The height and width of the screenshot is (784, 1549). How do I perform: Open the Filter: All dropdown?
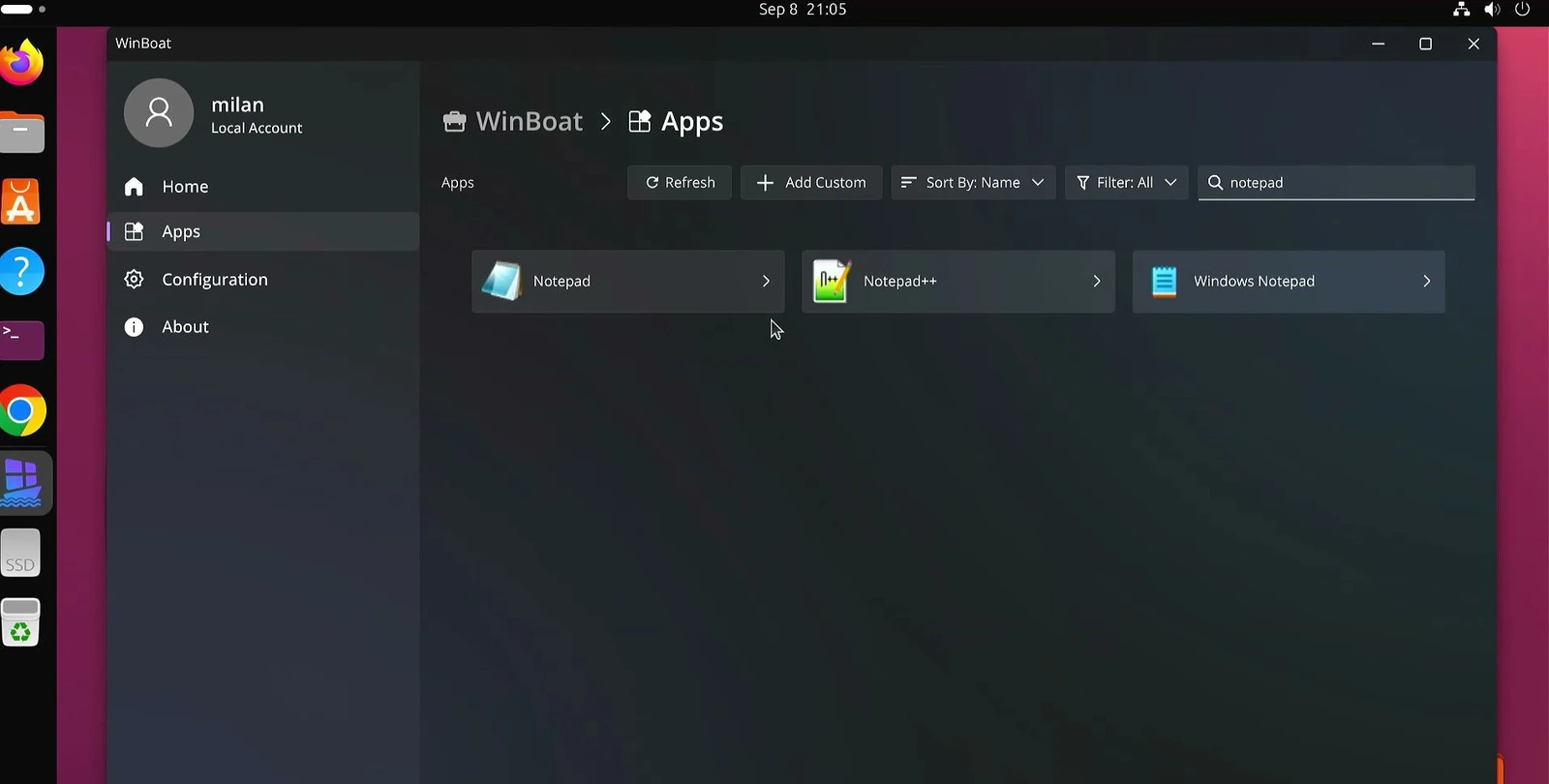[1126, 183]
